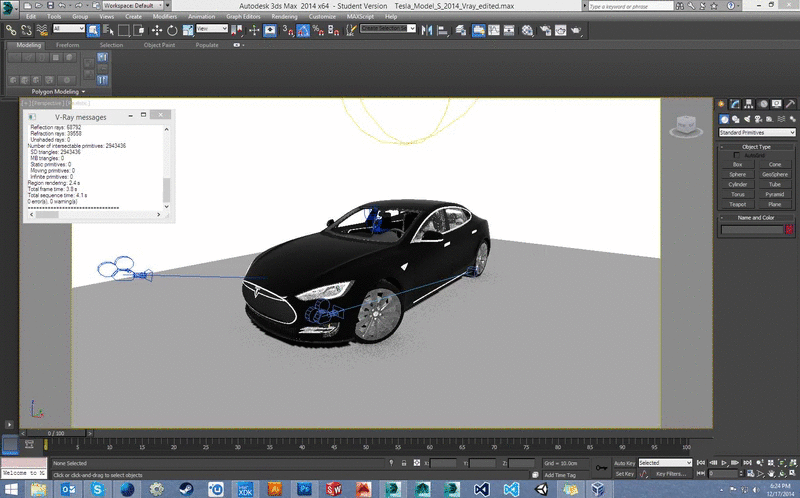Open the Workspace: Default dropdown
The image size is (800, 498).
coord(133,5)
